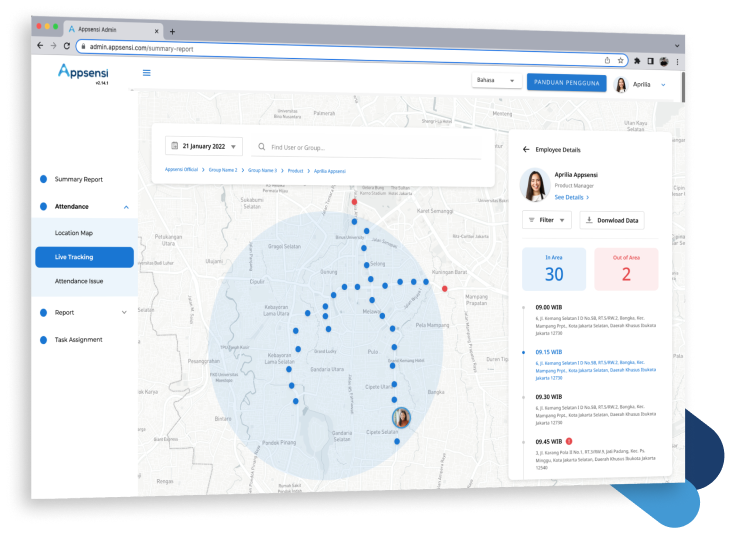The width and height of the screenshot is (738, 538).
Task: Expand the Report menu chevron
Action: pyautogui.click(x=124, y=313)
